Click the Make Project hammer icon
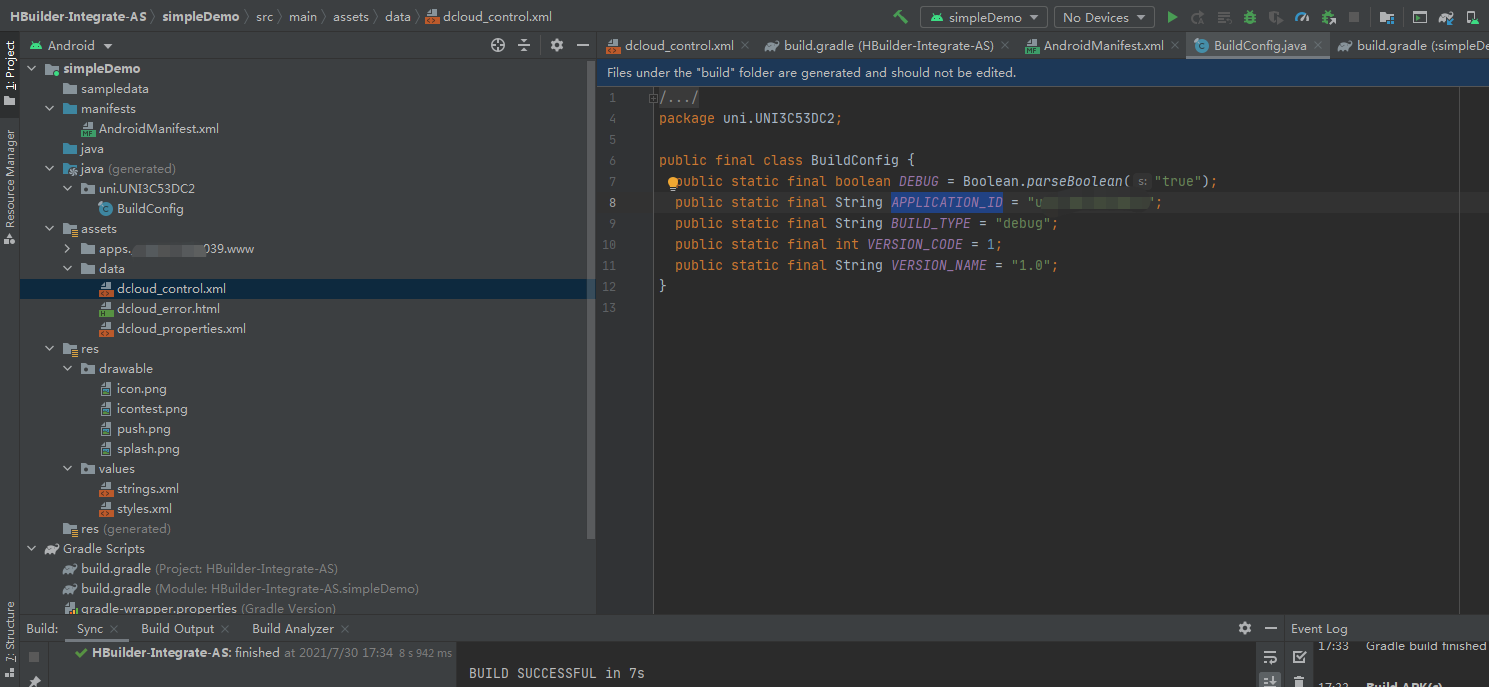 (x=900, y=17)
